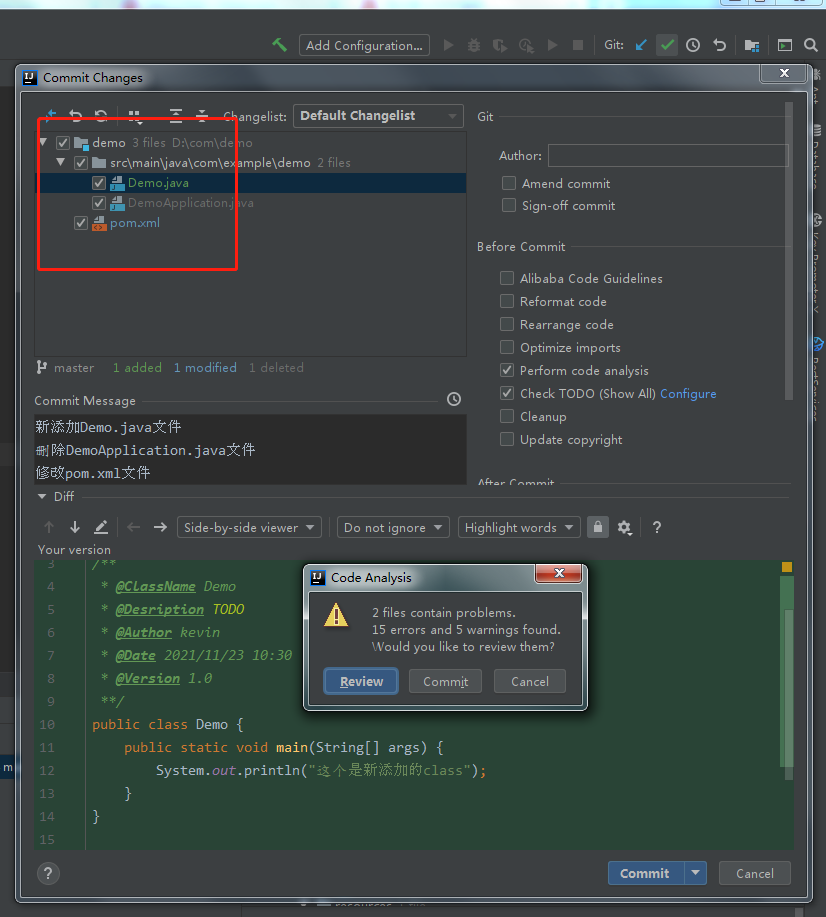826x917 pixels.
Task: Open the Side-by-side viewer dropdown
Action: [249, 528]
